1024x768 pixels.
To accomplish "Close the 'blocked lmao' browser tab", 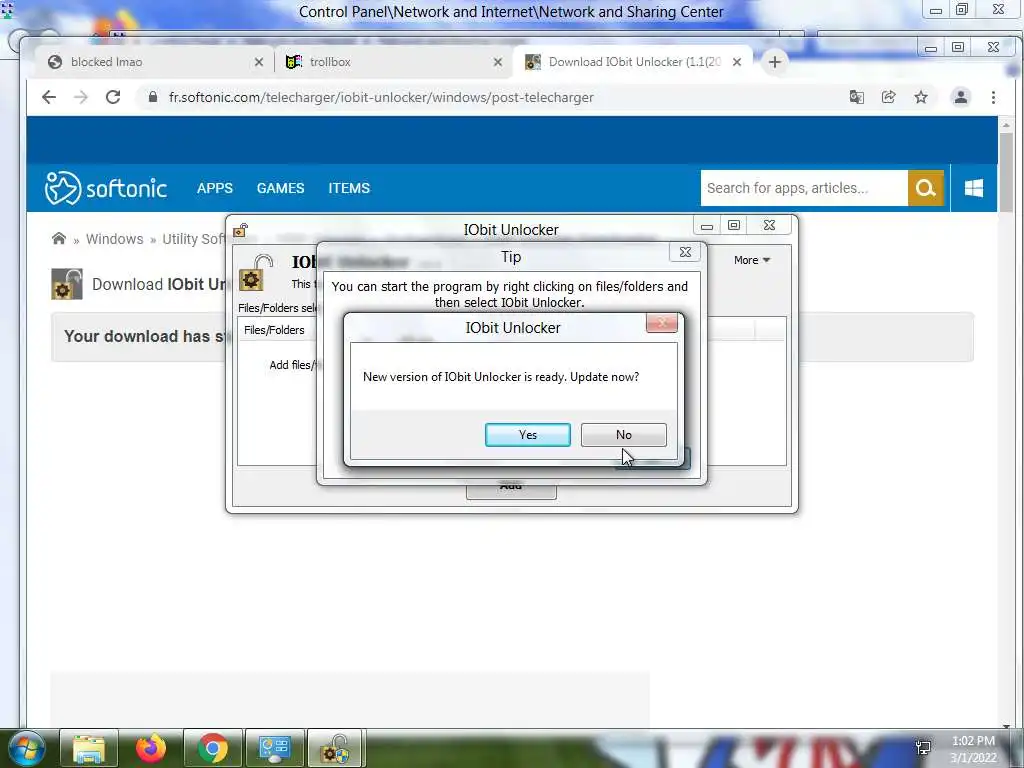I will [259, 62].
